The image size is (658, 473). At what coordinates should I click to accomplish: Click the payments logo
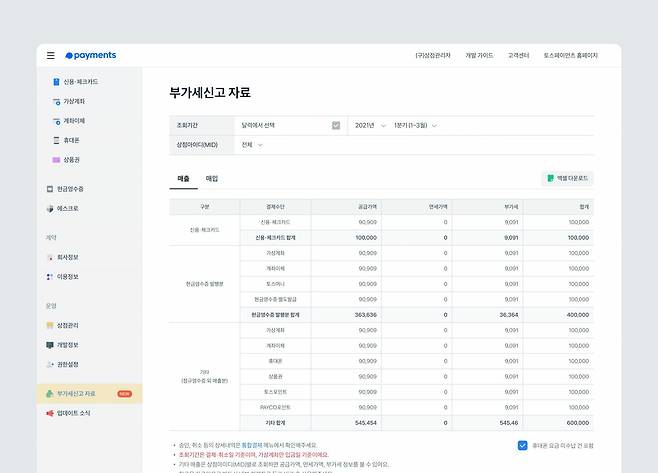(x=91, y=55)
